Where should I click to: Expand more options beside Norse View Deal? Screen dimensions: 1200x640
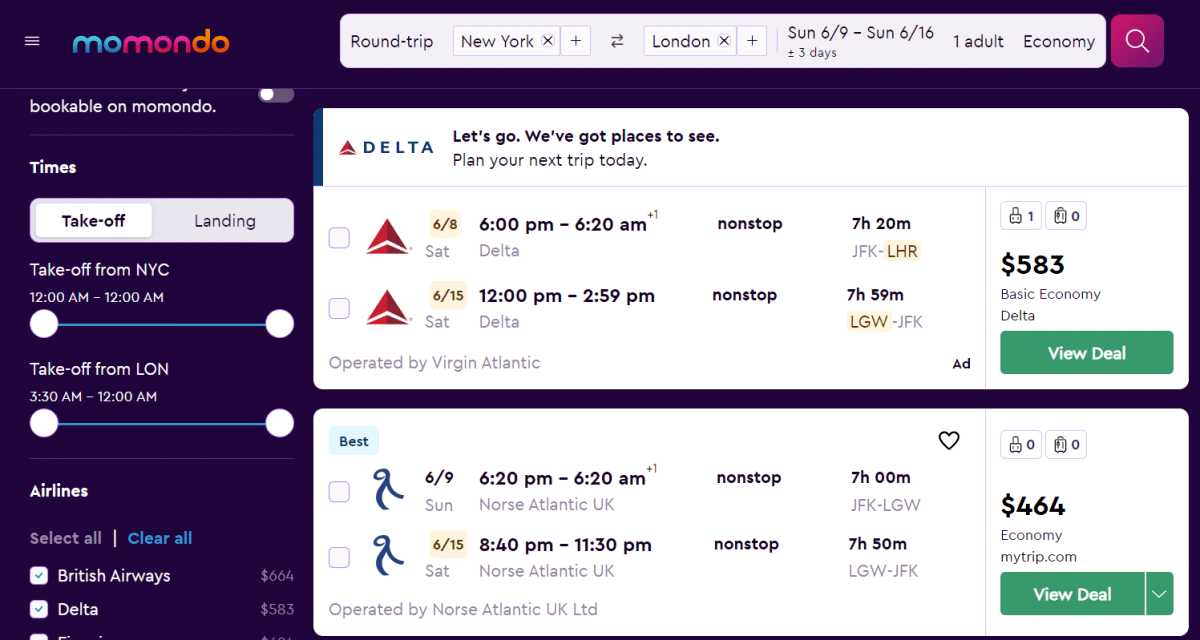[x=1159, y=594]
